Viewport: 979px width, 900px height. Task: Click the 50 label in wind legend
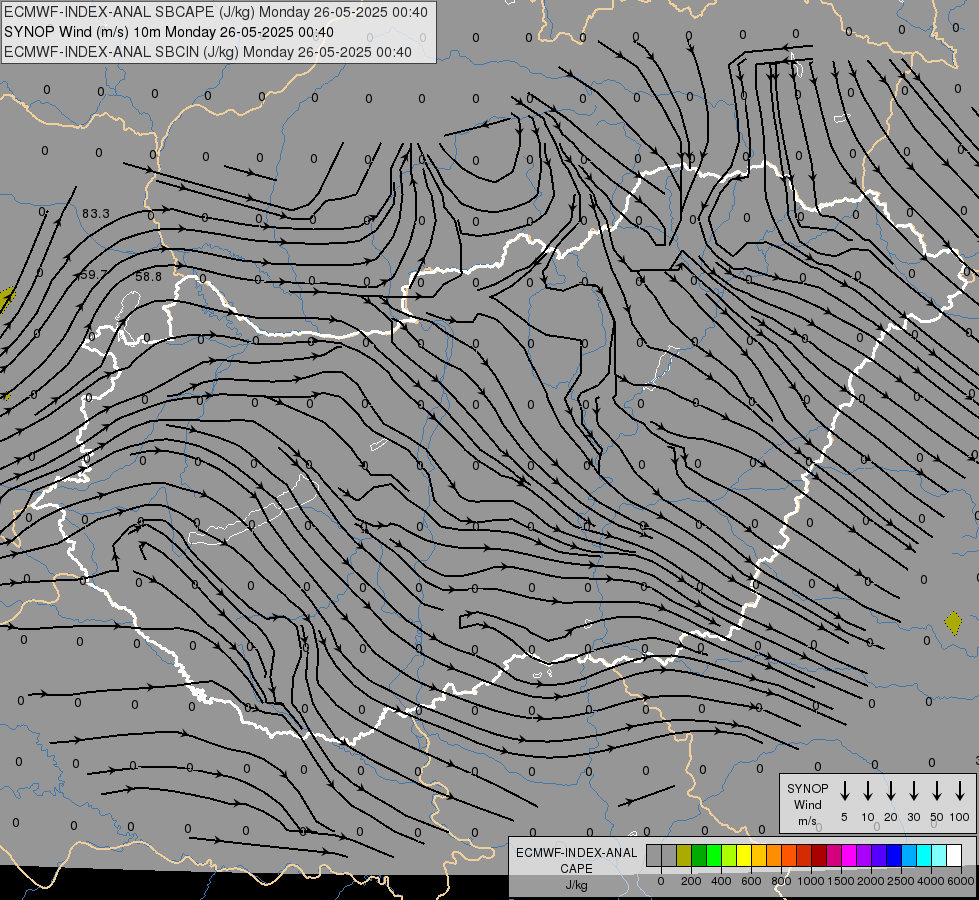click(x=937, y=818)
